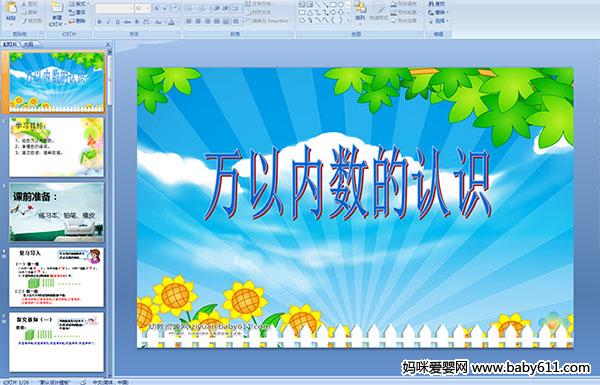Open the Arrange (排列) tool
The image size is (600, 385).
[x=360, y=11]
